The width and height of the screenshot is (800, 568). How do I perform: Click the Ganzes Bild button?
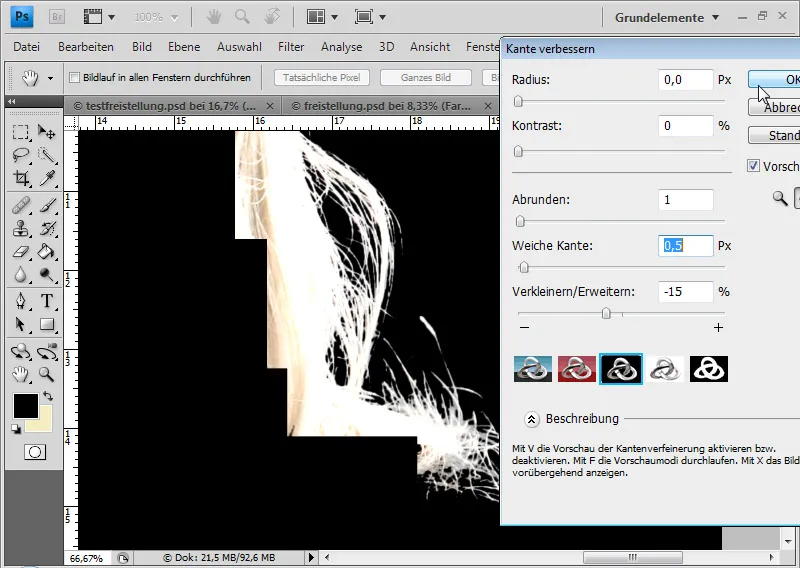(426, 78)
